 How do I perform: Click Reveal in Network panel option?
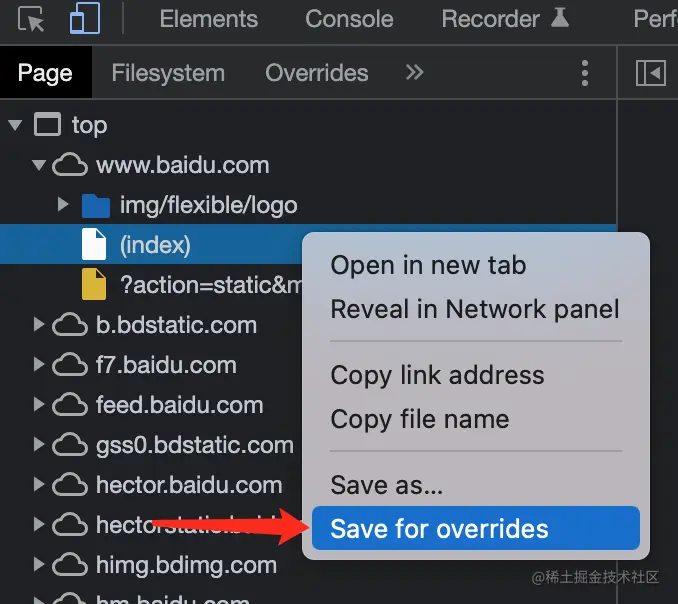(x=475, y=310)
